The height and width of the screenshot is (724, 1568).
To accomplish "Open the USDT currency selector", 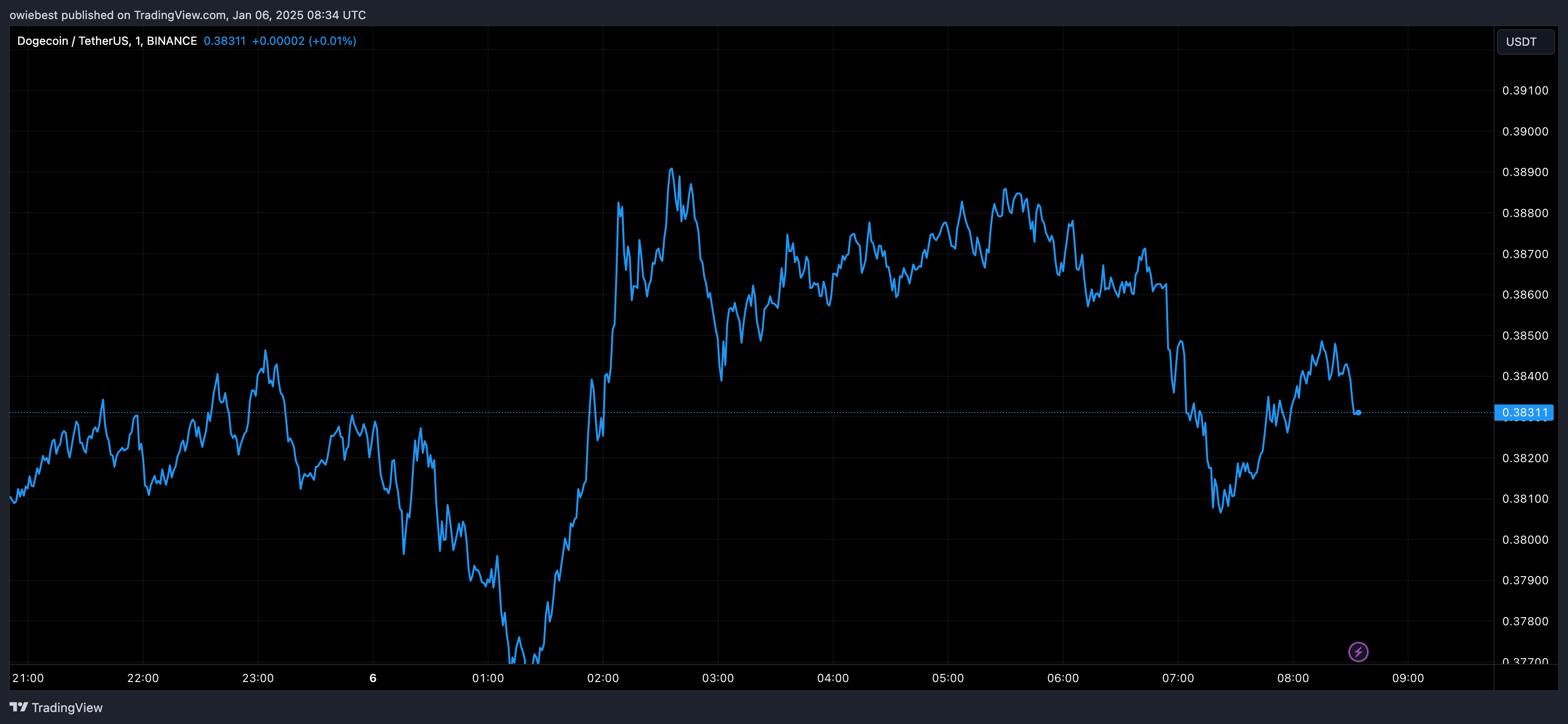I will [1526, 42].
